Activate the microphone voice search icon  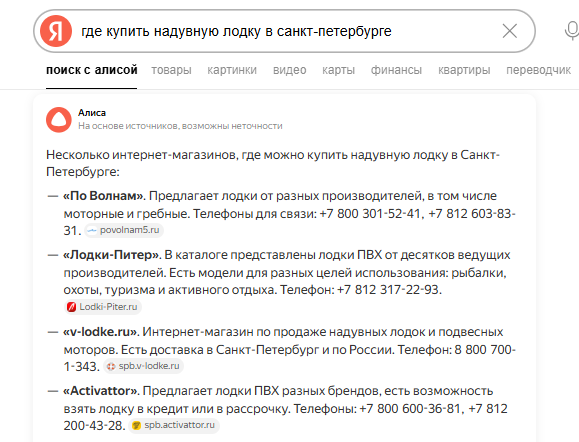(x=572, y=31)
